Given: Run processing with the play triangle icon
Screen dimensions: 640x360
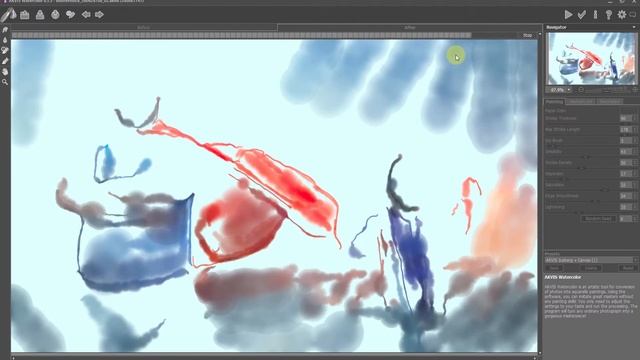Looking at the screenshot, I should pos(568,15).
